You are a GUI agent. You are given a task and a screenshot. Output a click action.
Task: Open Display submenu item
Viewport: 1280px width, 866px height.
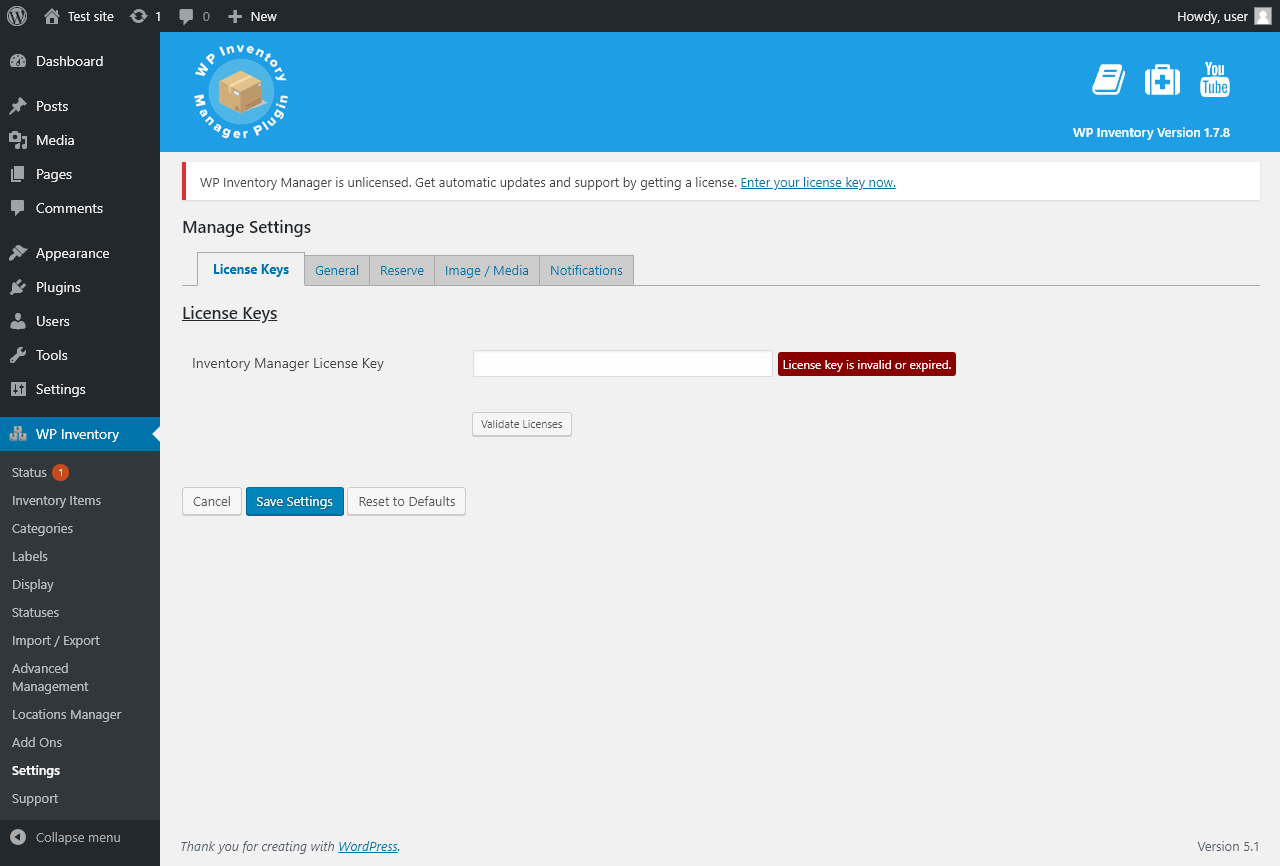(80, 584)
